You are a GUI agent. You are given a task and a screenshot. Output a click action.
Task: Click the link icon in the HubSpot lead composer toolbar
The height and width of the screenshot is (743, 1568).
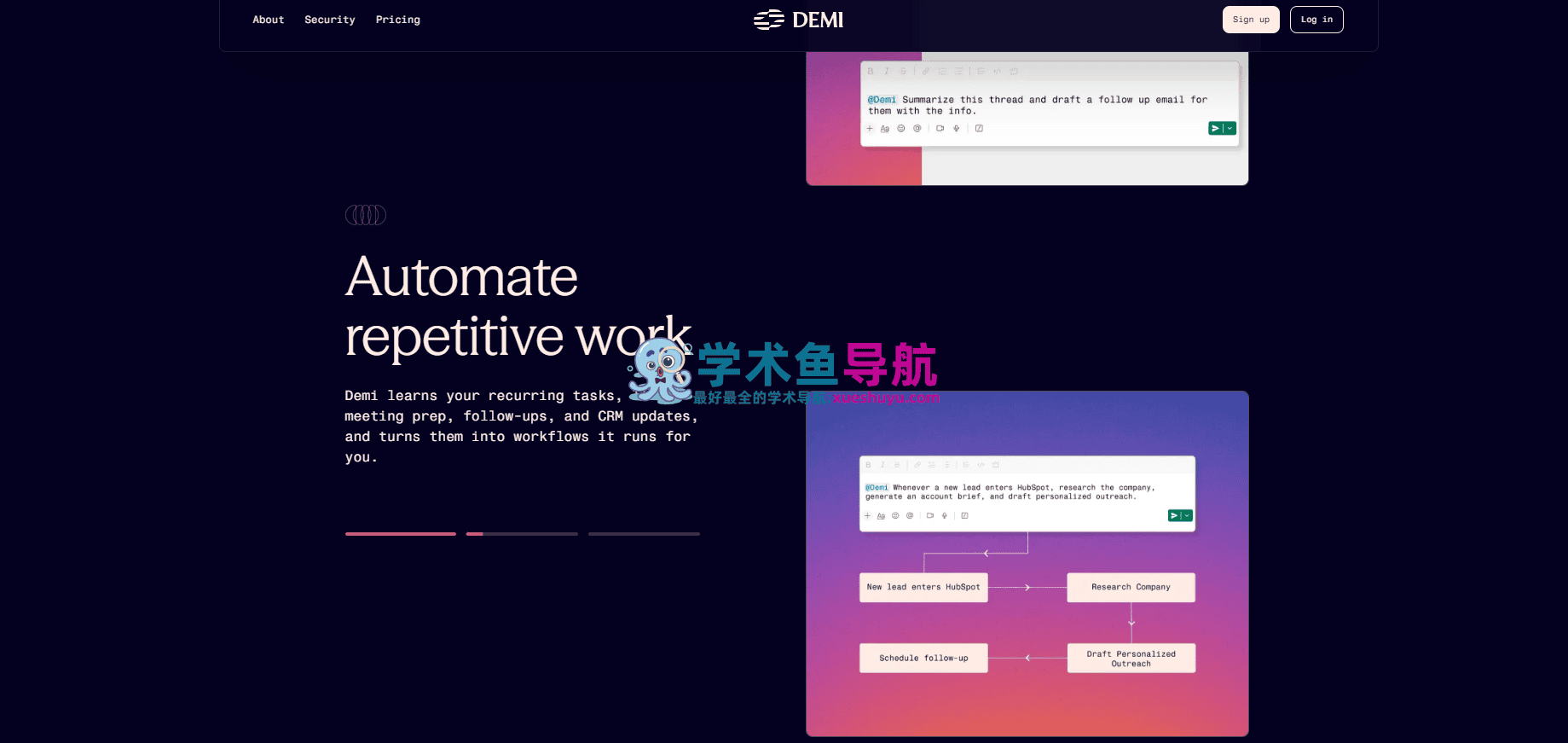tap(917, 465)
